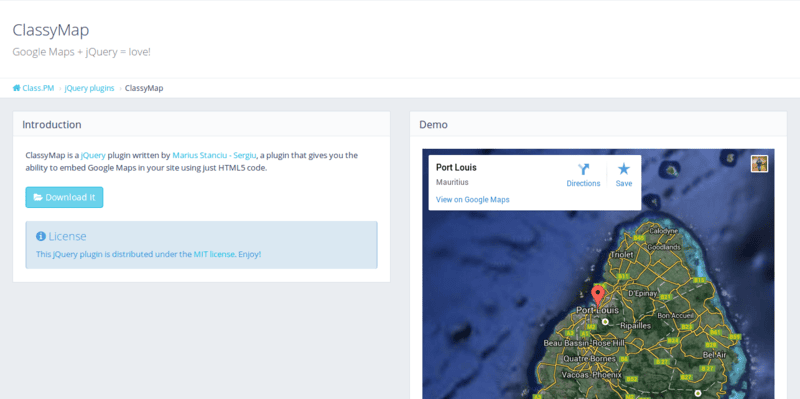Click the Save star icon

[623, 169]
